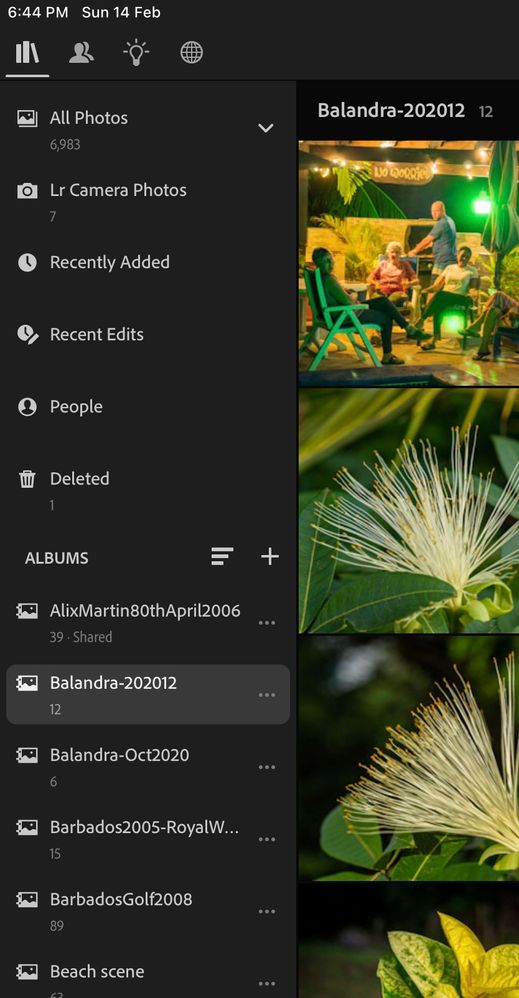
Task: Select Recently Added
Action: tap(148, 262)
